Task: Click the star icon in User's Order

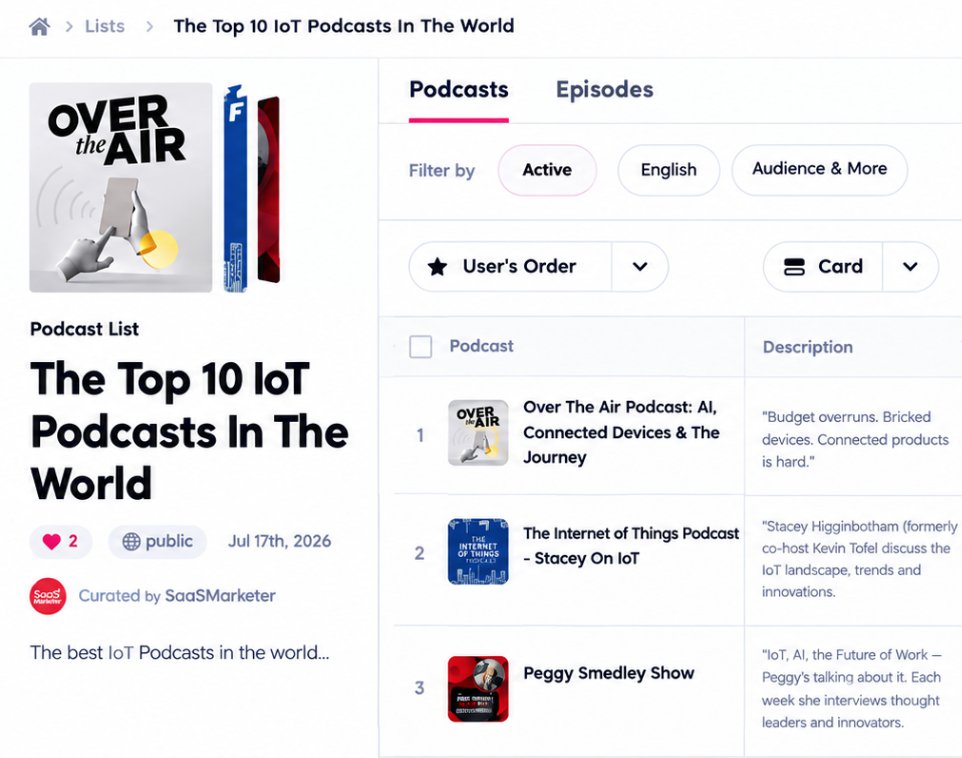Action: [437, 266]
